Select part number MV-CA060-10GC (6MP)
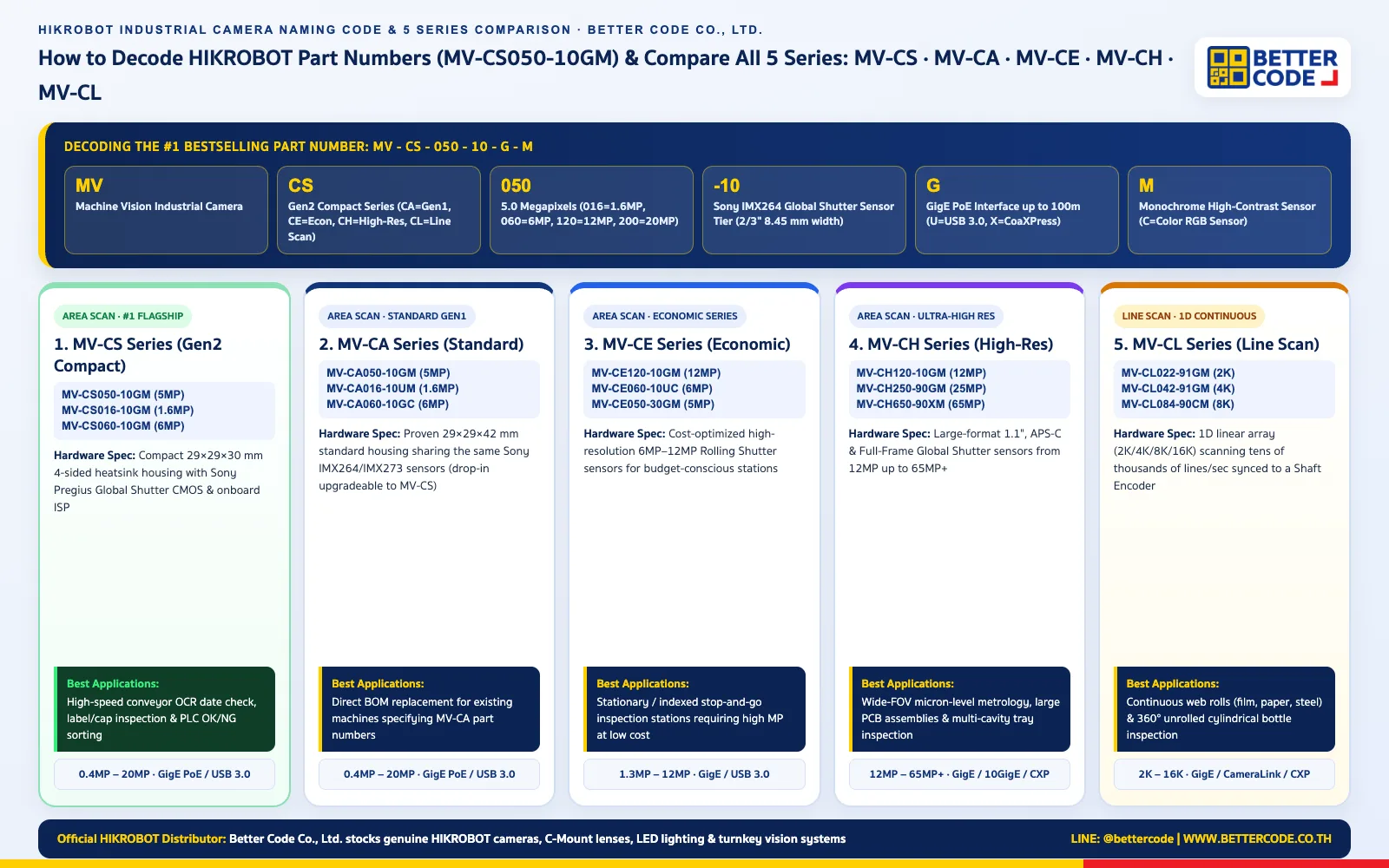1389x868 pixels. click(x=388, y=404)
